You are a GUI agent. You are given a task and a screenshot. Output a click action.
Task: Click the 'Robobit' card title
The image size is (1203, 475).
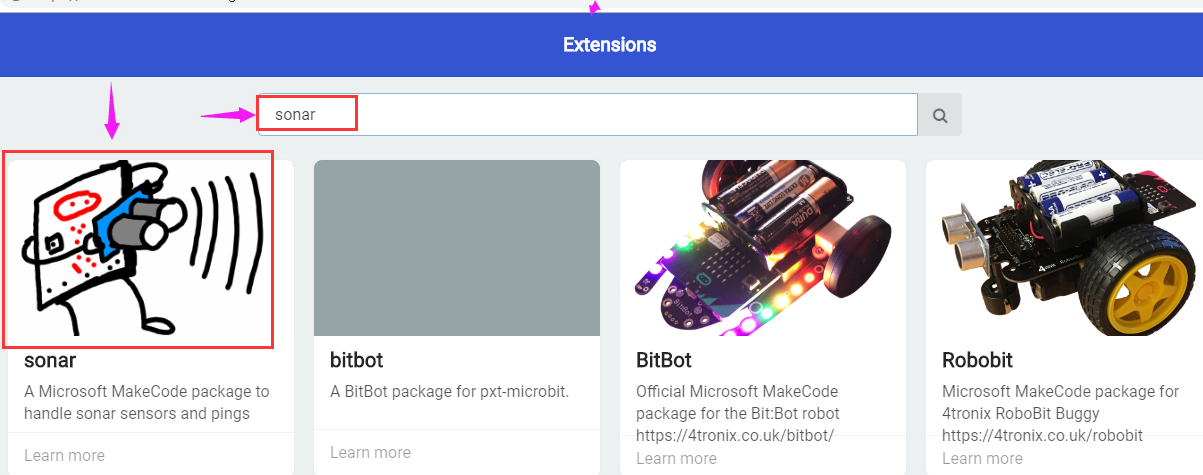pos(977,360)
